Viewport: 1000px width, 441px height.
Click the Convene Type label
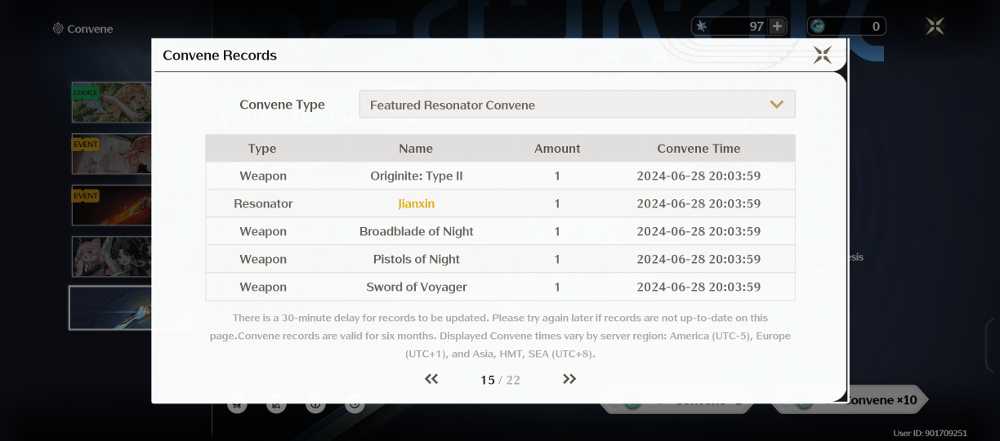[282, 105]
